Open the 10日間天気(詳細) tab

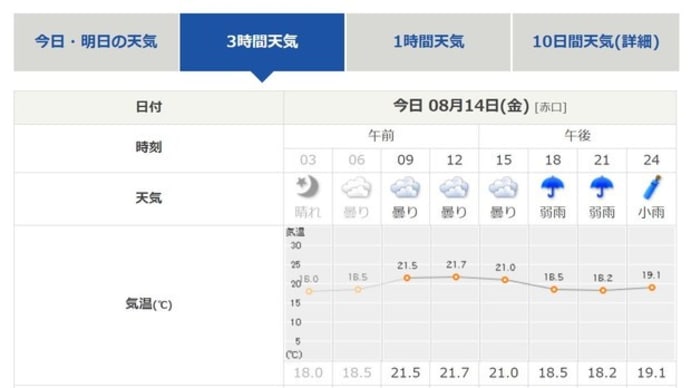(596, 42)
